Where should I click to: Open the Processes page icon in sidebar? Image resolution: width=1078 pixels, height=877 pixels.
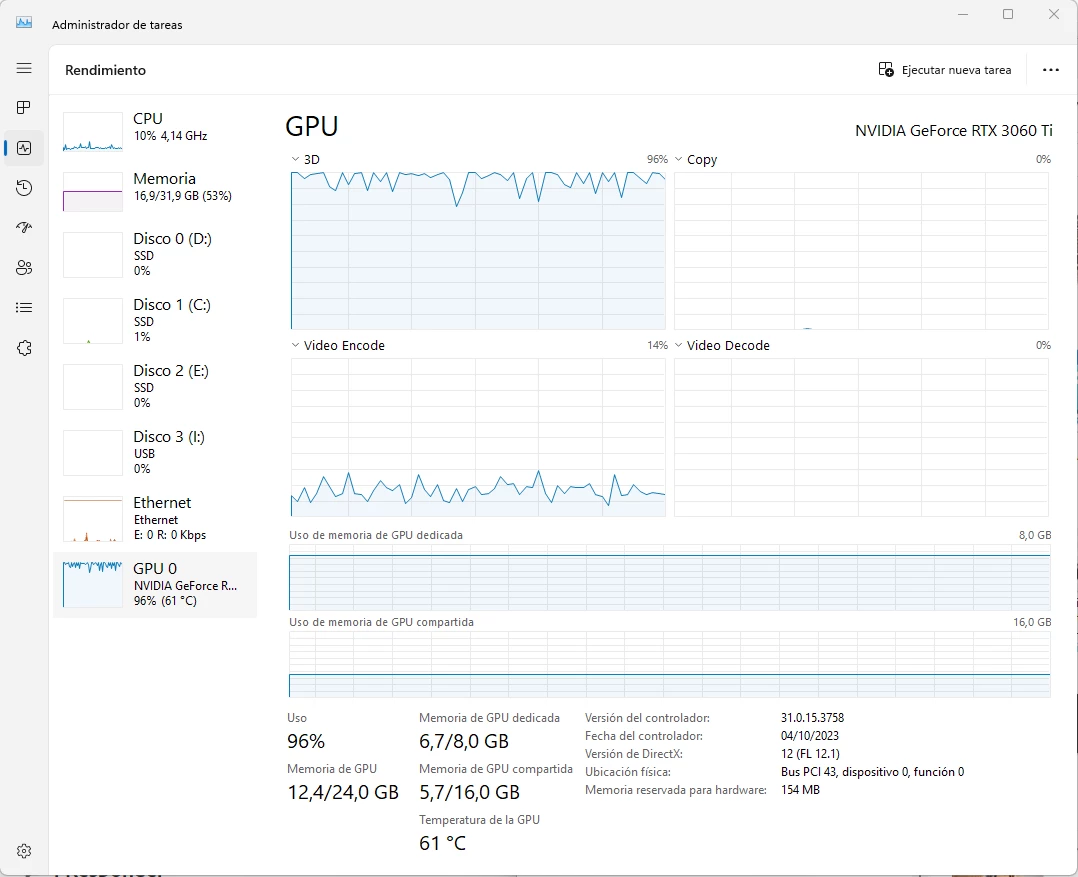pos(24,107)
